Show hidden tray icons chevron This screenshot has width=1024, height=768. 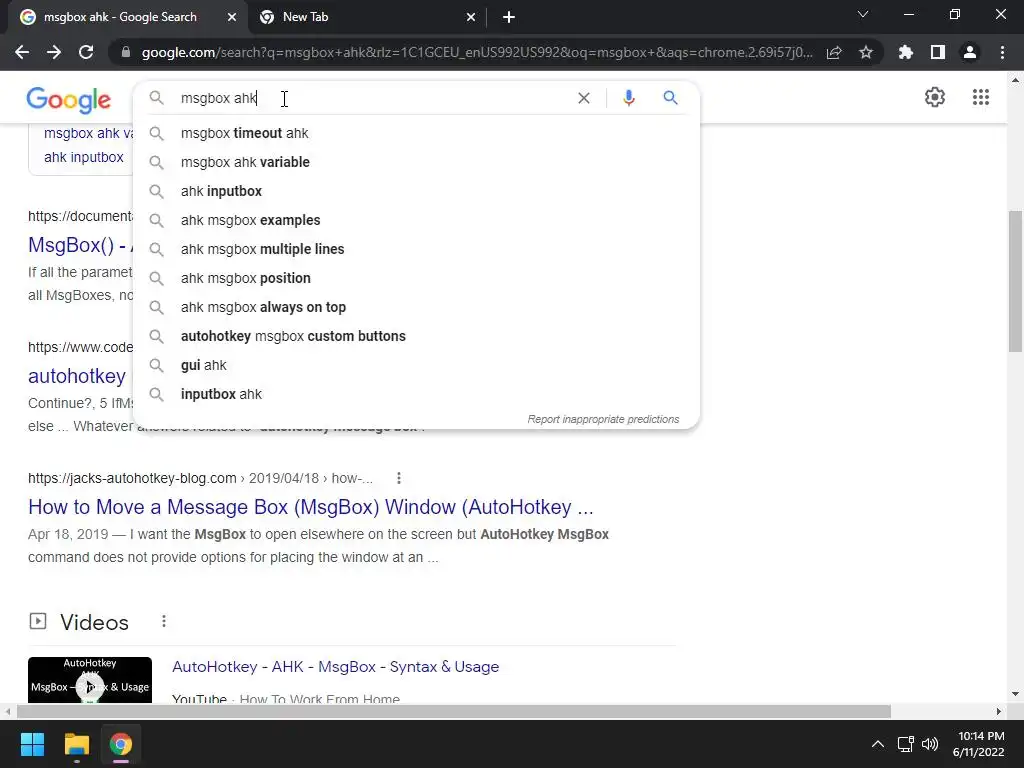click(x=878, y=744)
